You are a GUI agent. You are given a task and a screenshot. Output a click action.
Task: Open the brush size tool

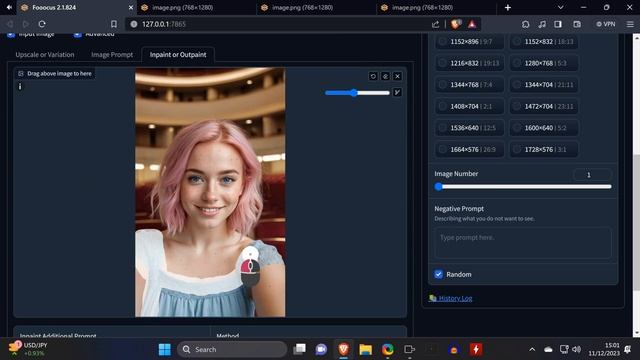tap(397, 93)
